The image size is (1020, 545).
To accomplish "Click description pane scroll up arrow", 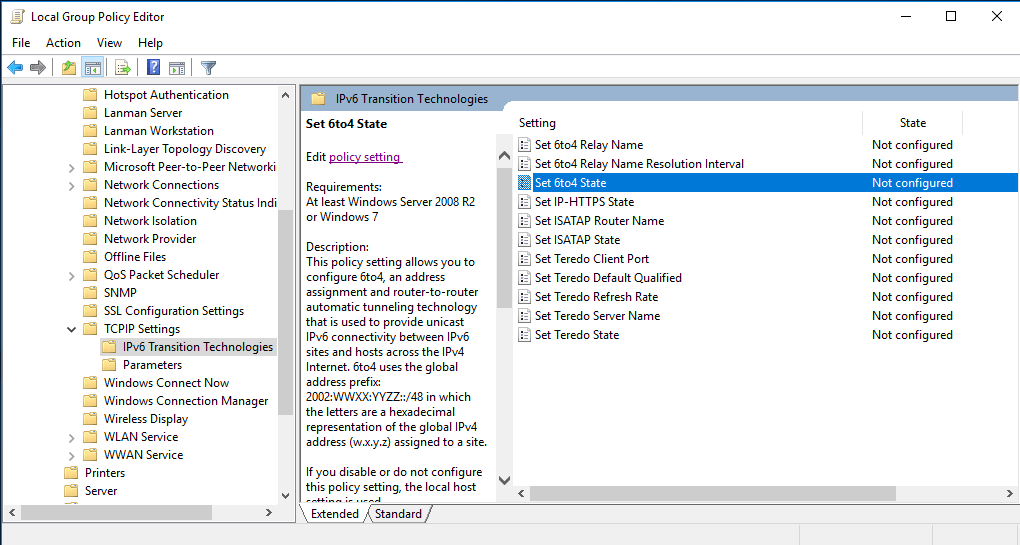I will (504, 156).
